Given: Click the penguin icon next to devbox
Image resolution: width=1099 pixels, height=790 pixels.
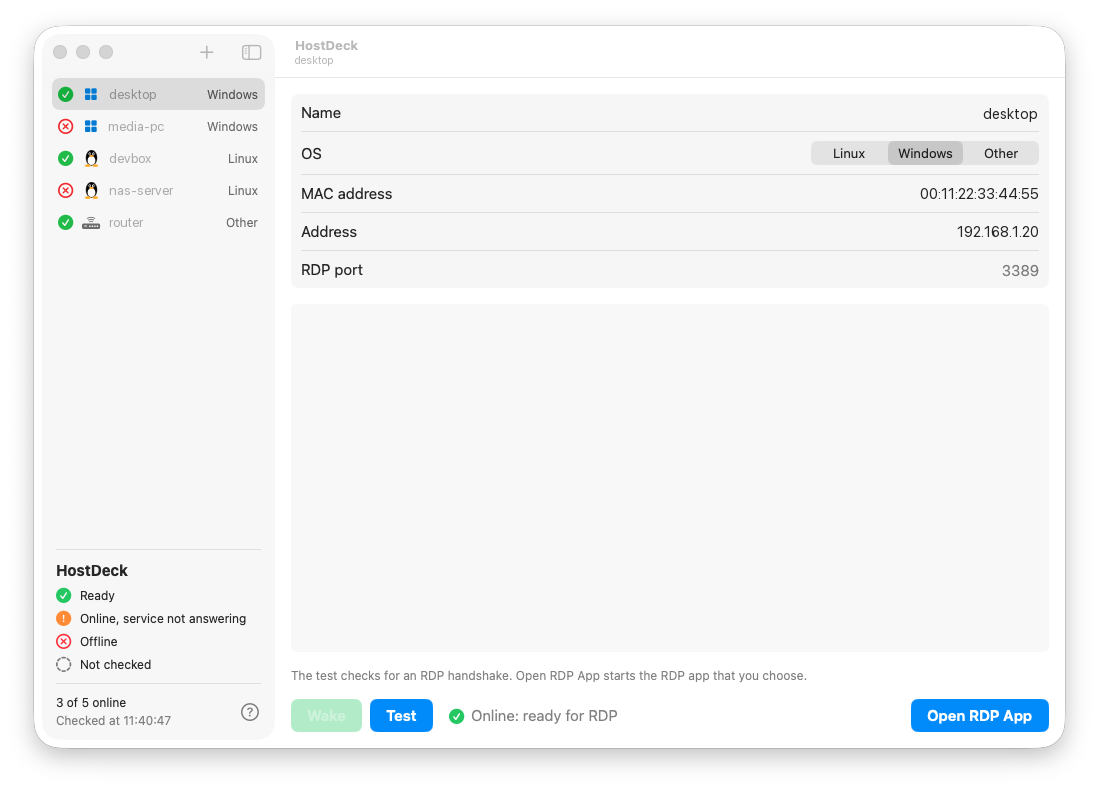Looking at the screenshot, I should [91, 158].
